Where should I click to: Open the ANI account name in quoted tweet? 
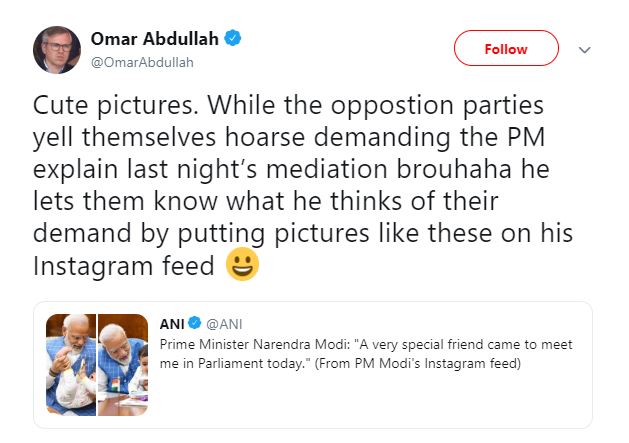pyautogui.click(x=172, y=324)
